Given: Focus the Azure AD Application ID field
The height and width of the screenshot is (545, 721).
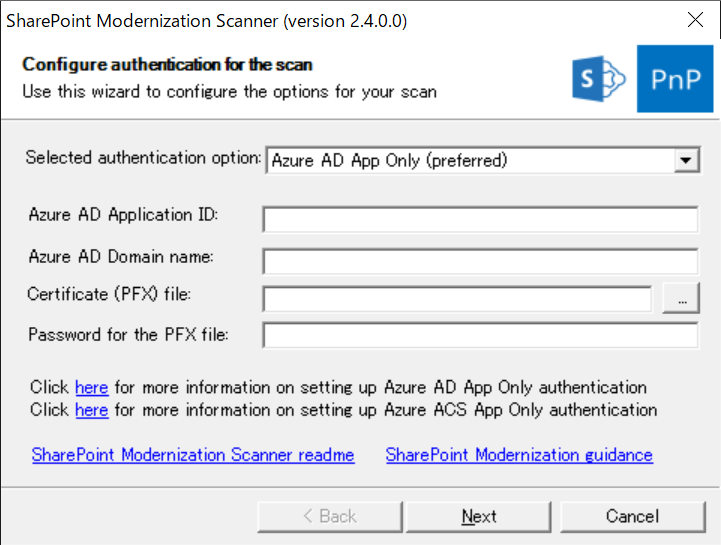Looking at the screenshot, I should coord(480,220).
